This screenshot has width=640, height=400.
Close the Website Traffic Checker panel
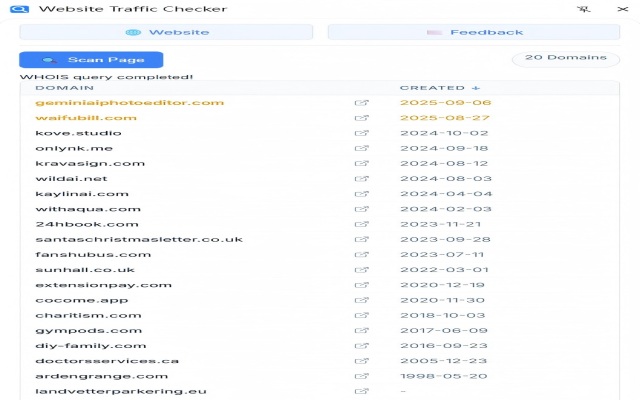pos(623,9)
